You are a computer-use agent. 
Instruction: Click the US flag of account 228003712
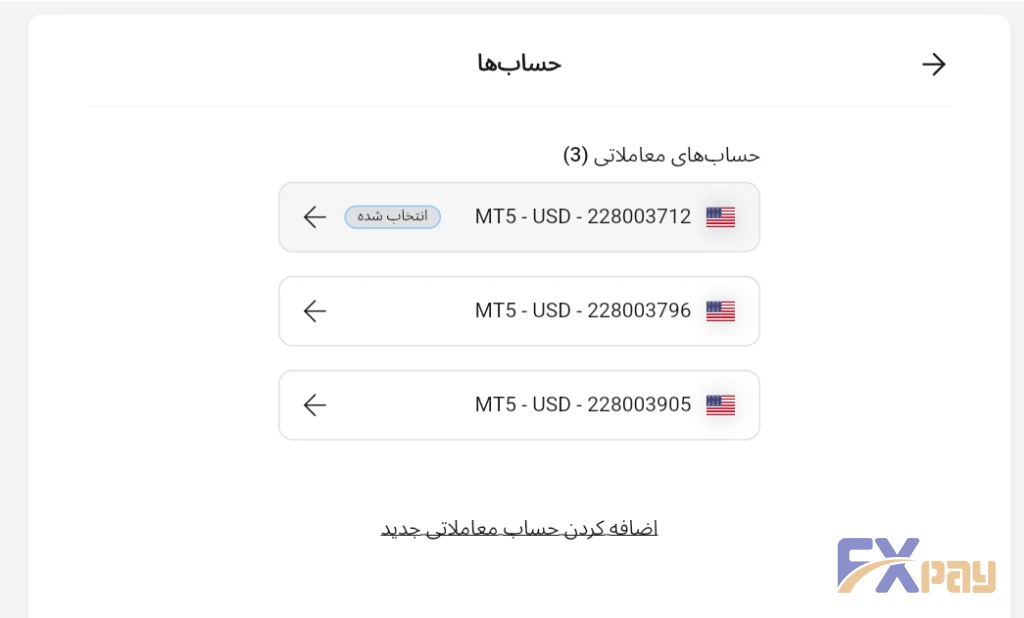(x=720, y=217)
